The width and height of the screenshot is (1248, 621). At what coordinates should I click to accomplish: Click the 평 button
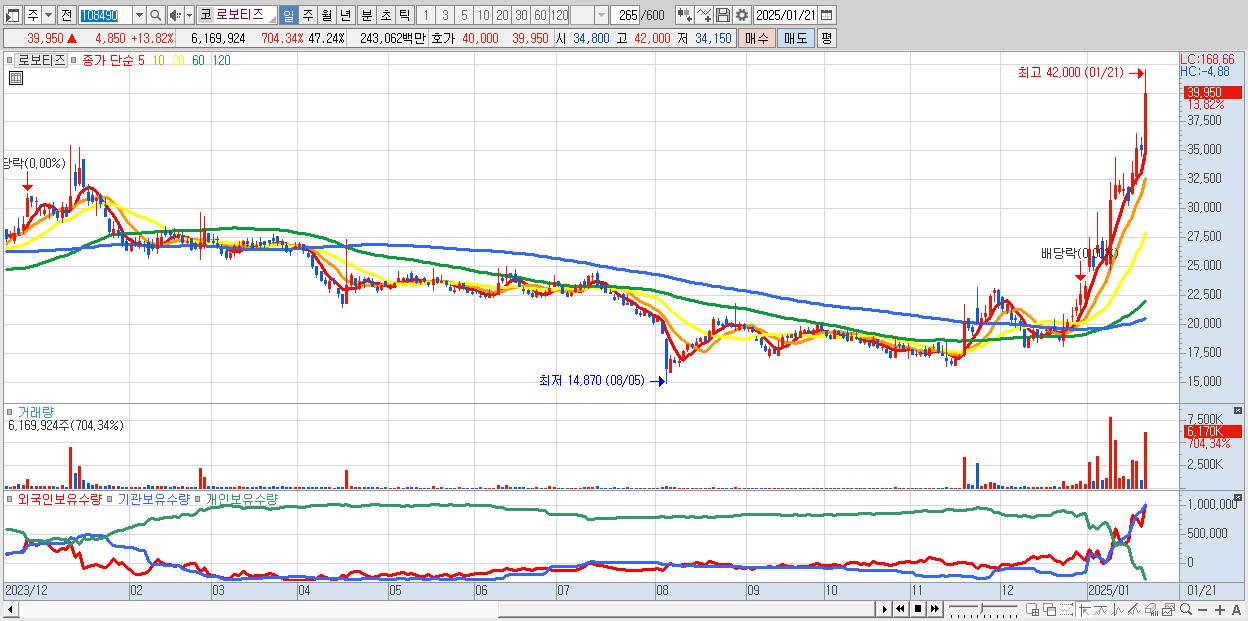tap(826, 38)
